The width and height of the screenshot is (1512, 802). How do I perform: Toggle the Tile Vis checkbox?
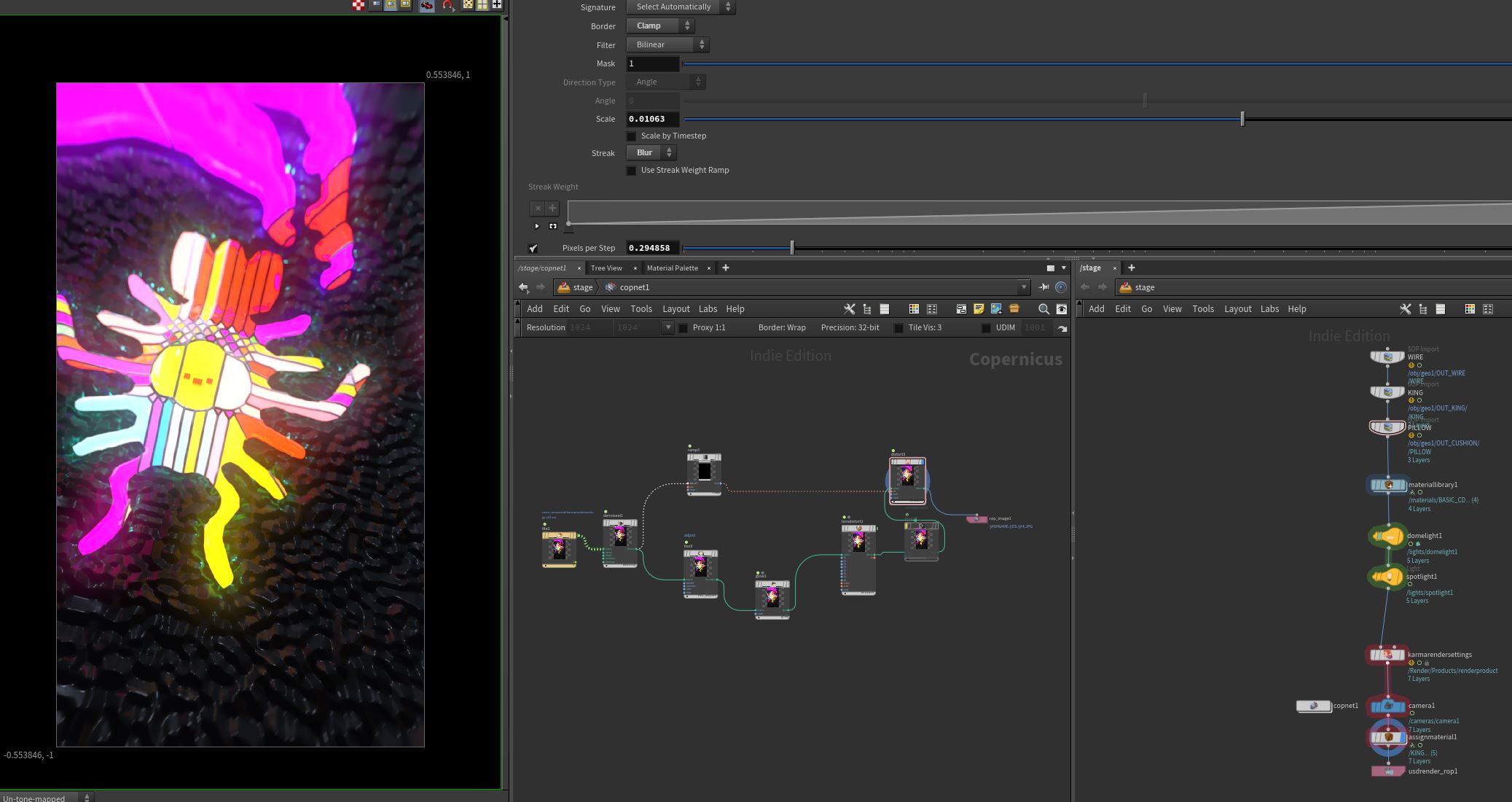click(898, 328)
